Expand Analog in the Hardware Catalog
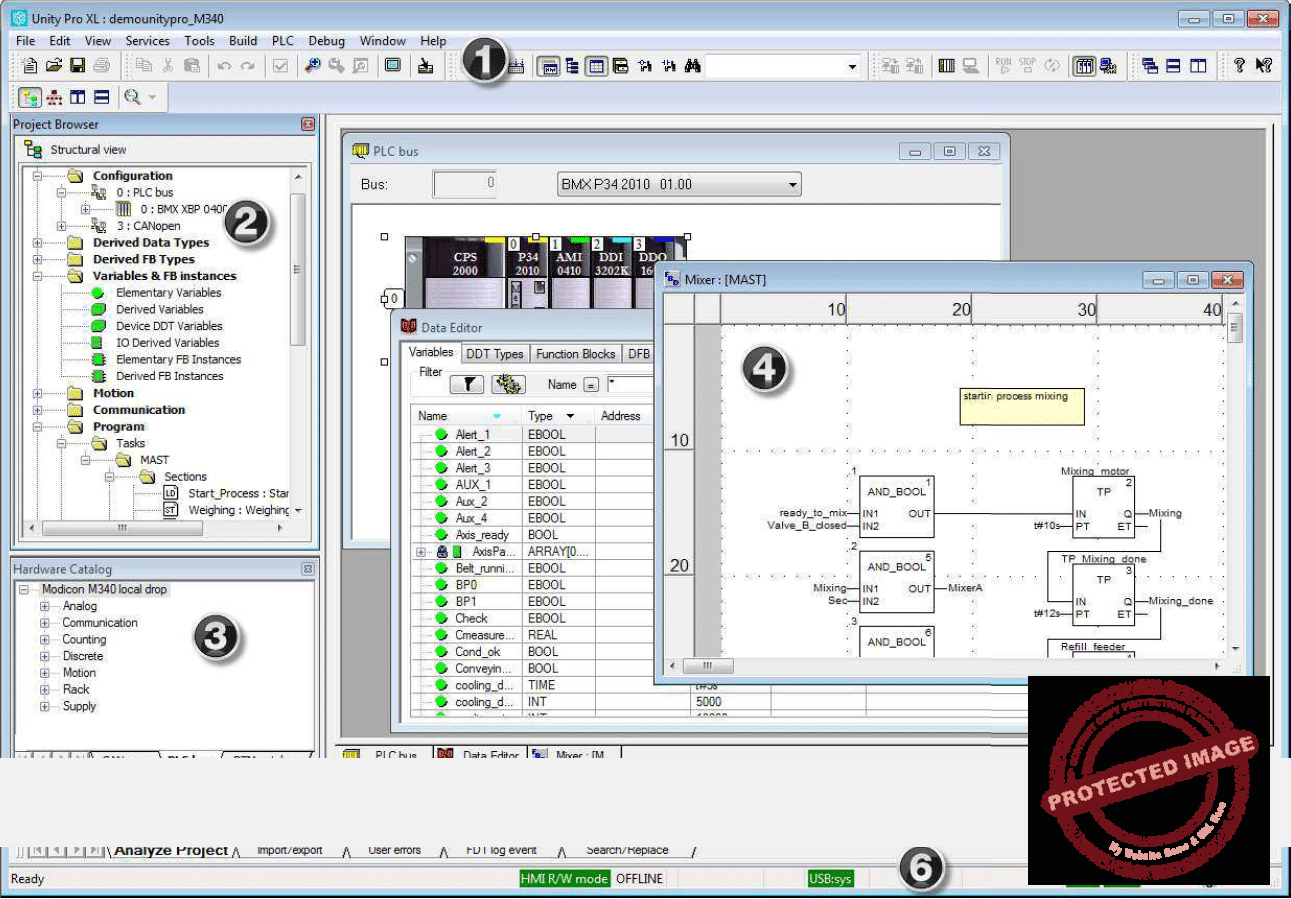The width and height of the screenshot is (1291, 899). (x=44, y=606)
